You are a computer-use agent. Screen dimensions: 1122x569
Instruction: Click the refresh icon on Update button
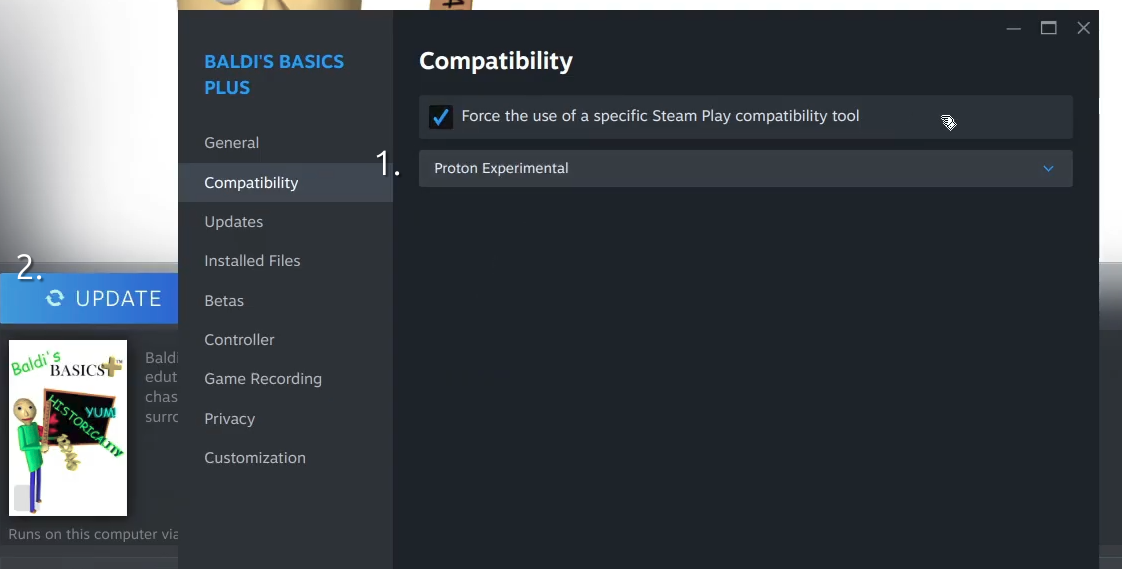click(55, 298)
